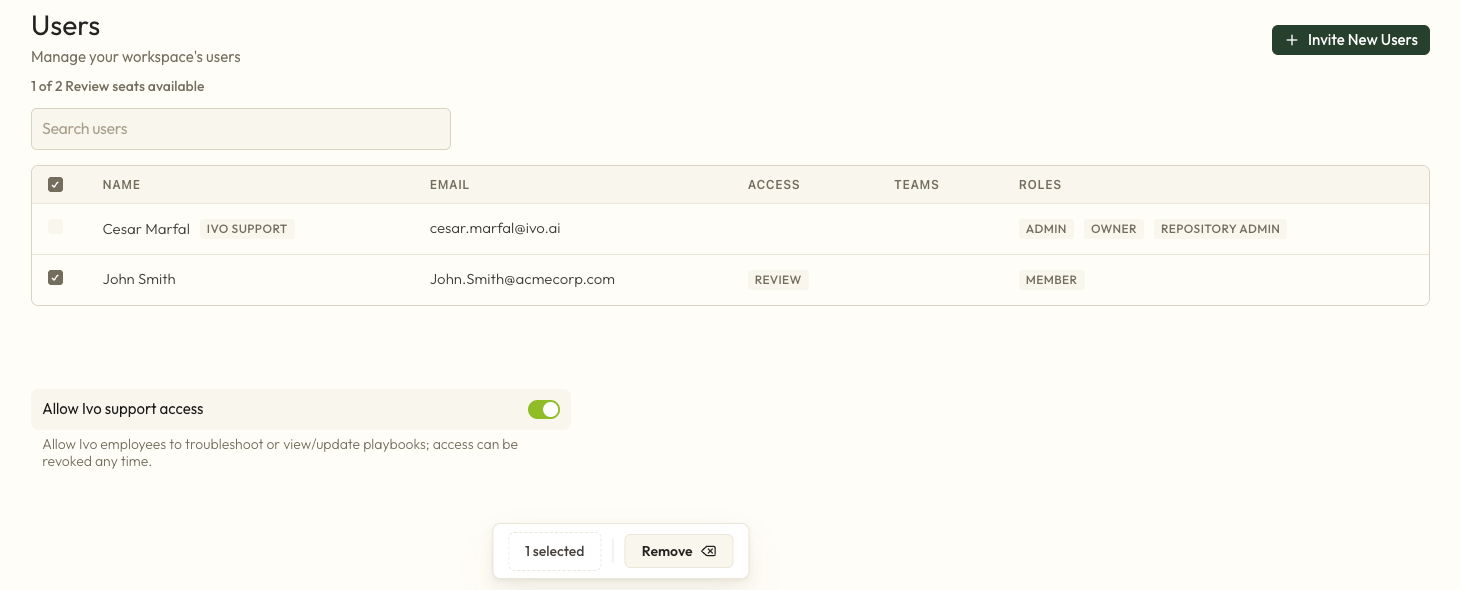Sort by the NAME column header
Image resolution: width=1461 pixels, height=590 pixels.
pyautogui.click(x=121, y=185)
